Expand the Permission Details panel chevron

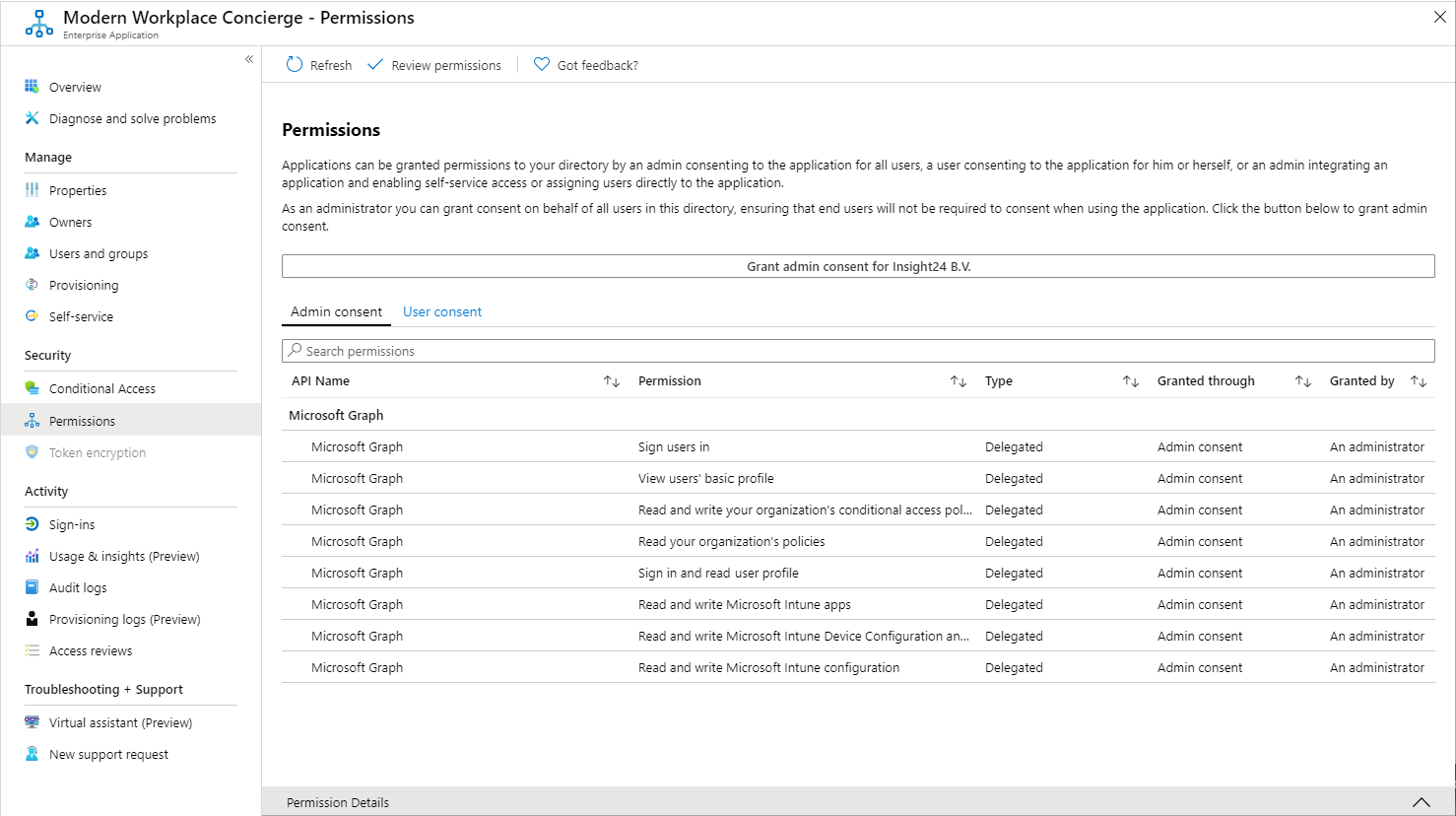[1421, 802]
